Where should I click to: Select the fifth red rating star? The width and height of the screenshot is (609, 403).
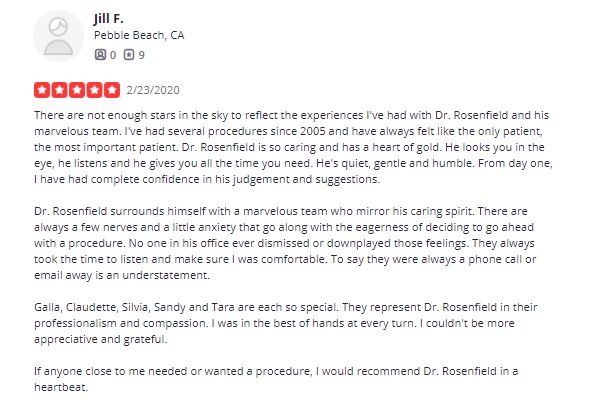coord(112,90)
